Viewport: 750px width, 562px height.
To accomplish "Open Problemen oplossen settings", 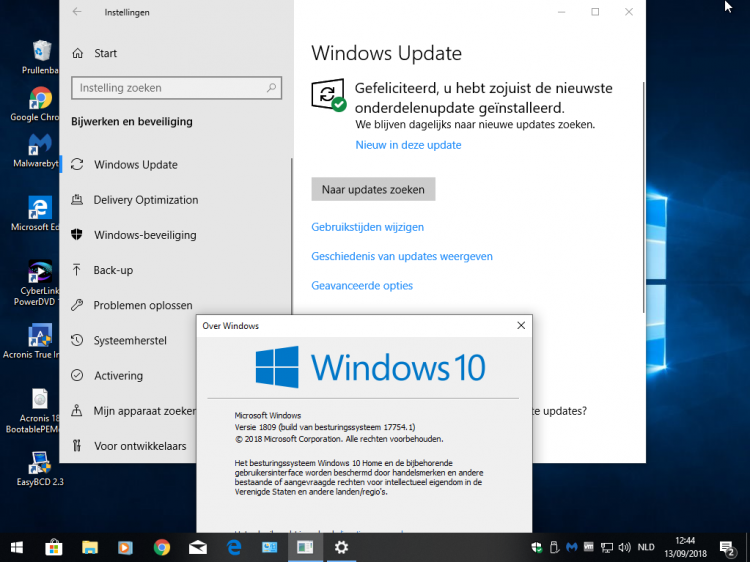I will (142, 305).
